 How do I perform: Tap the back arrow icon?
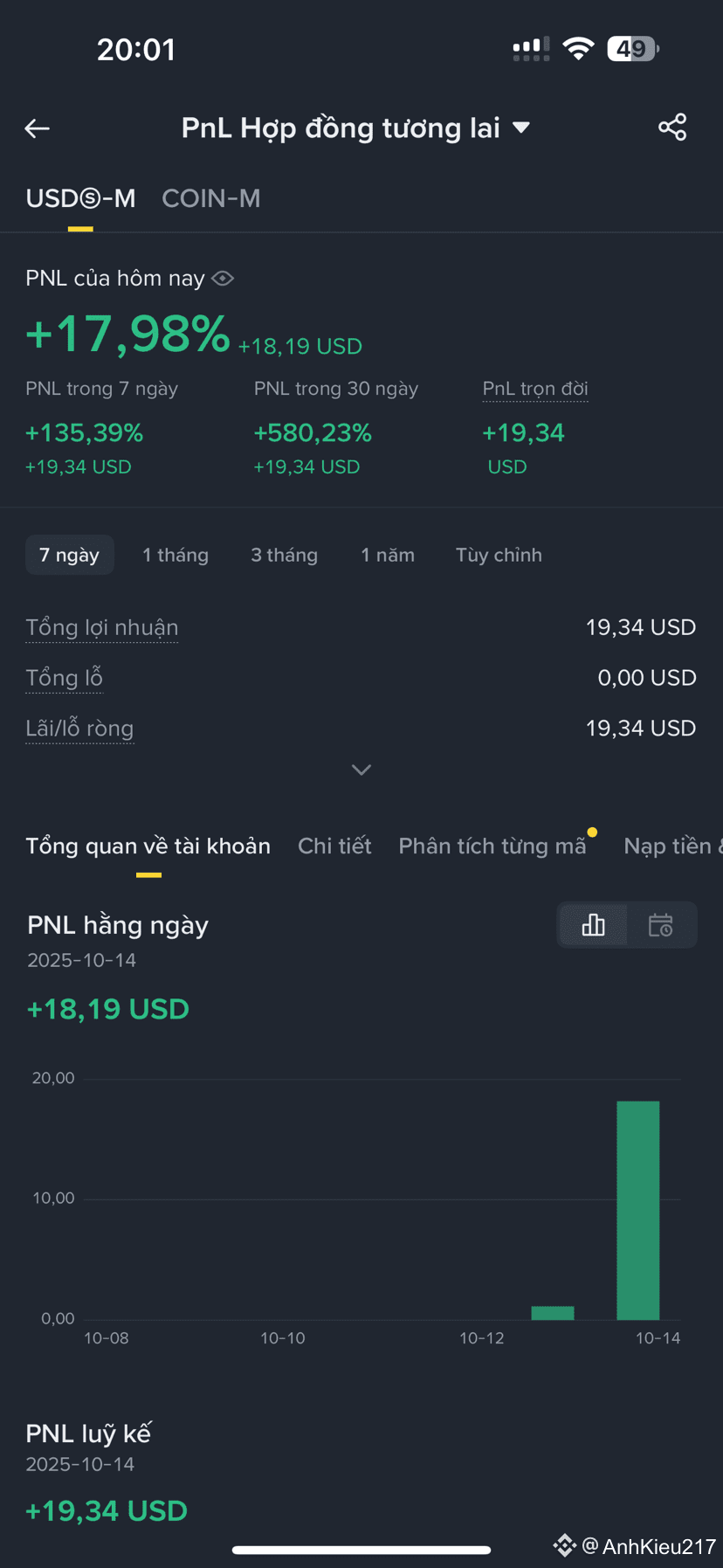[x=37, y=128]
